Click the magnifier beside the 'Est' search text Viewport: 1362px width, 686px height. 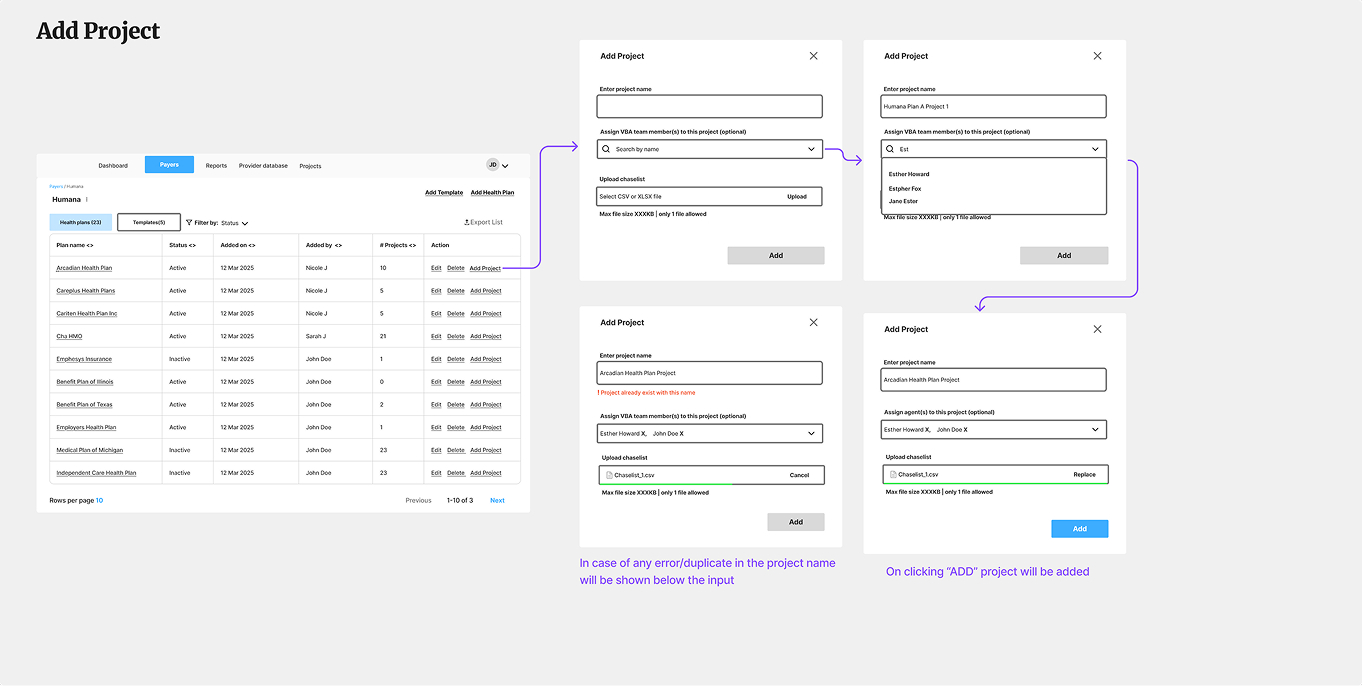(x=889, y=148)
